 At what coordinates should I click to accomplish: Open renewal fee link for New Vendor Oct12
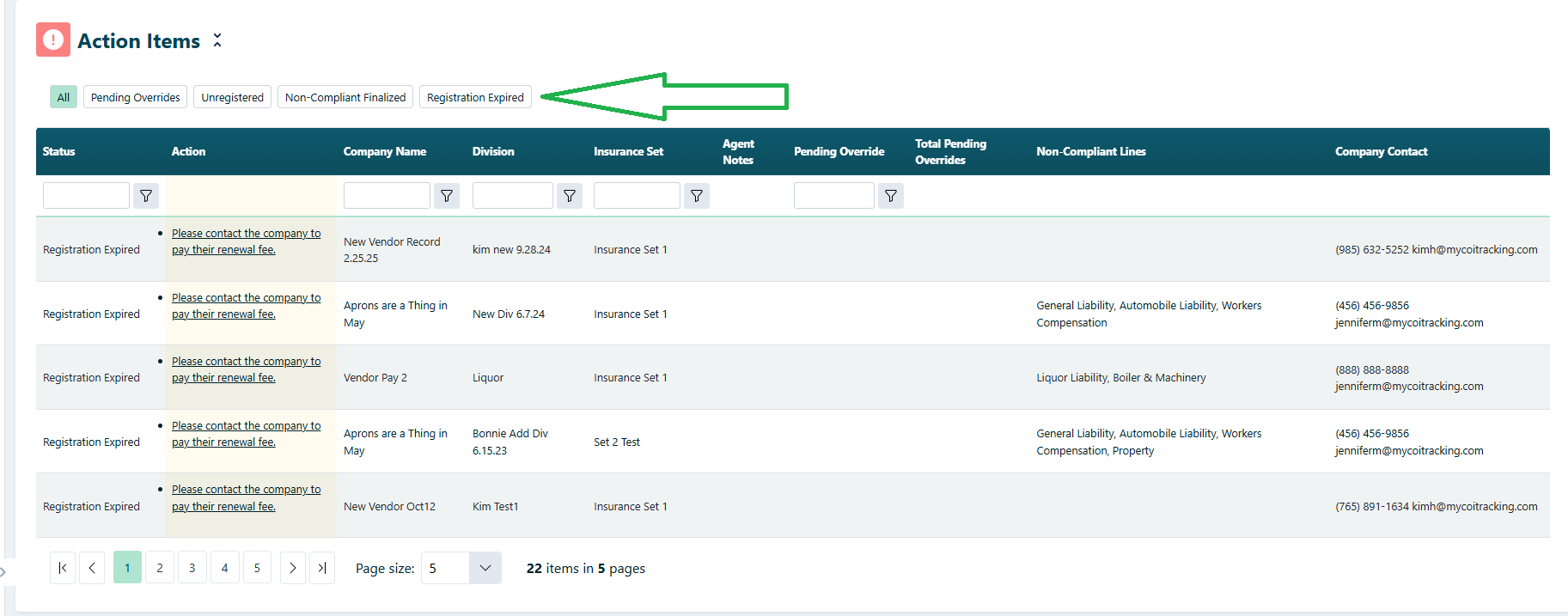246,497
